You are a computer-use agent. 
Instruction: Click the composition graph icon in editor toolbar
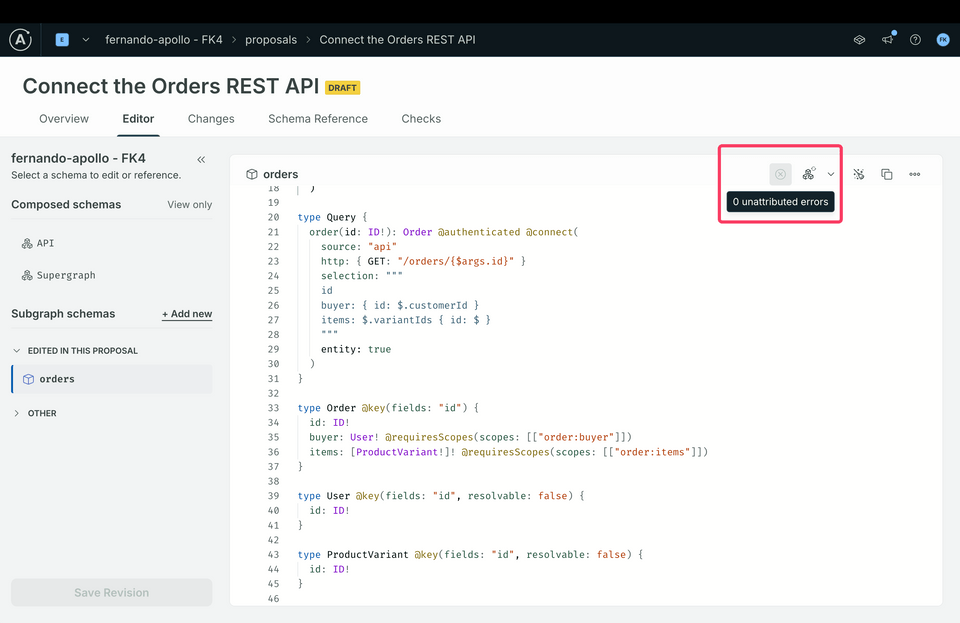click(x=809, y=174)
